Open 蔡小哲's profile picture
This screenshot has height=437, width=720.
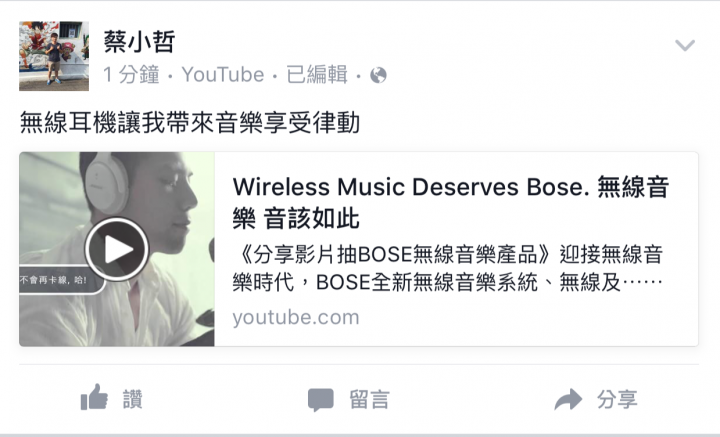(54, 56)
